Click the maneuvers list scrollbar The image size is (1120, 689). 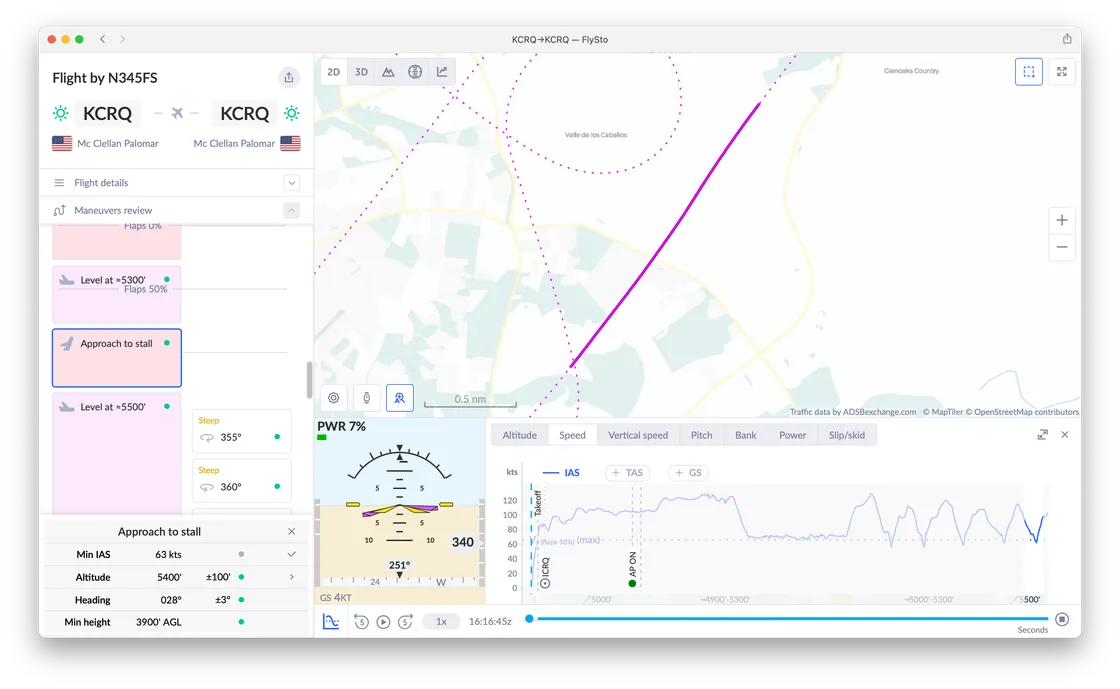309,380
